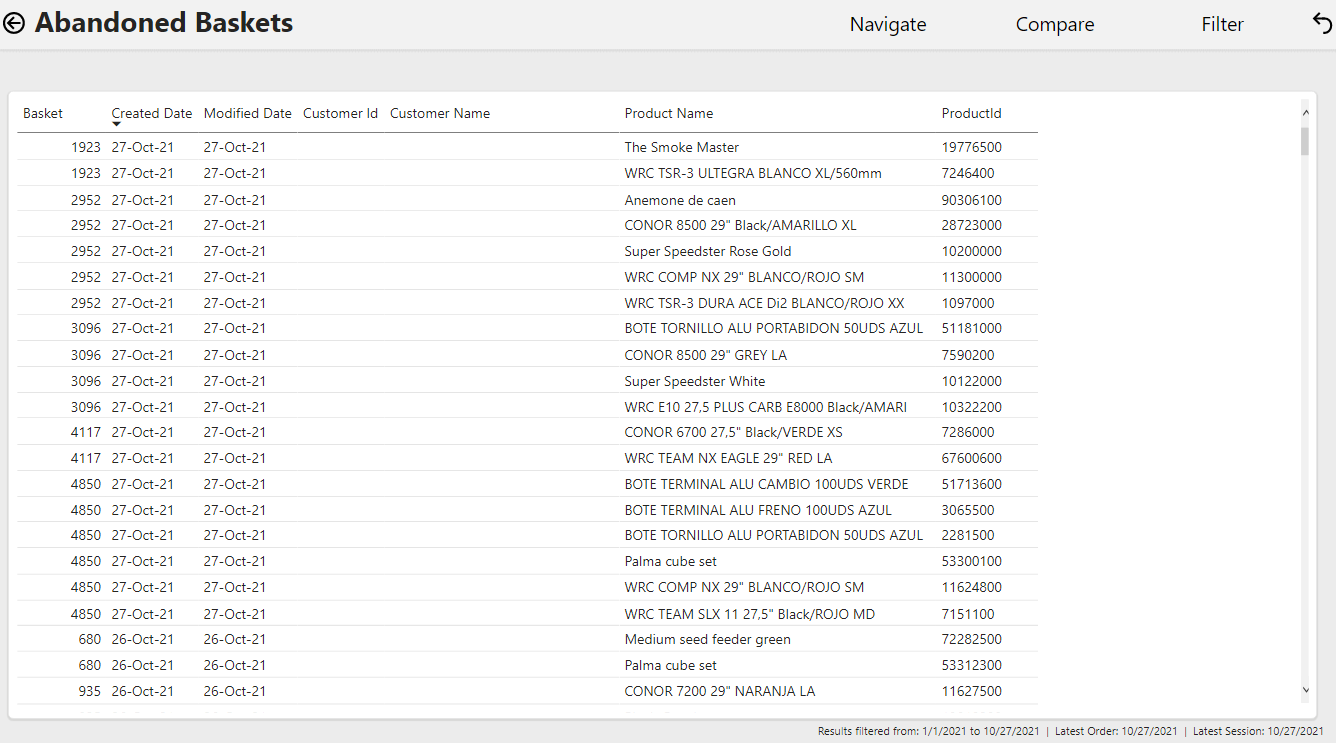Select the Super Speedster White cell
The height and width of the screenshot is (743, 1336).
pos(695,381)
